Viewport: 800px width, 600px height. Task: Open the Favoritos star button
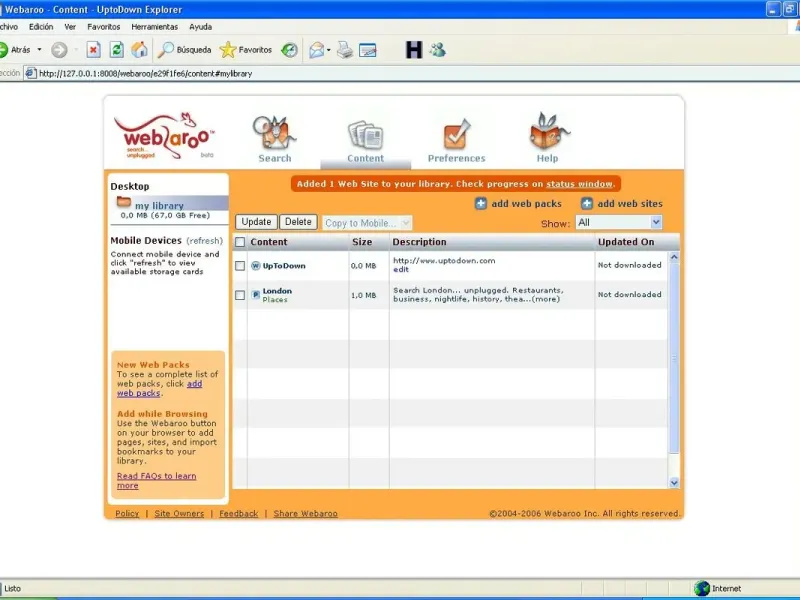tap(246, 49)
